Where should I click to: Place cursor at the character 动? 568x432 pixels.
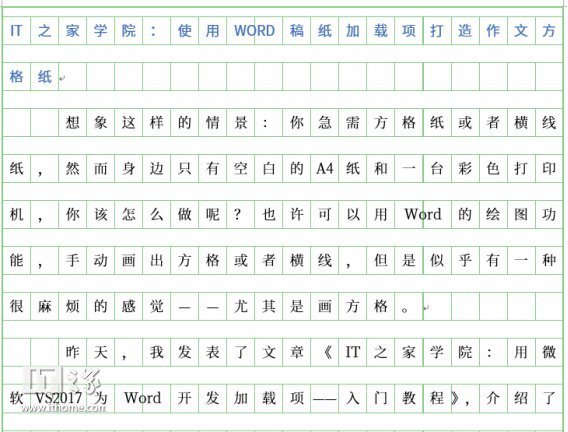[x=100, y=260]
